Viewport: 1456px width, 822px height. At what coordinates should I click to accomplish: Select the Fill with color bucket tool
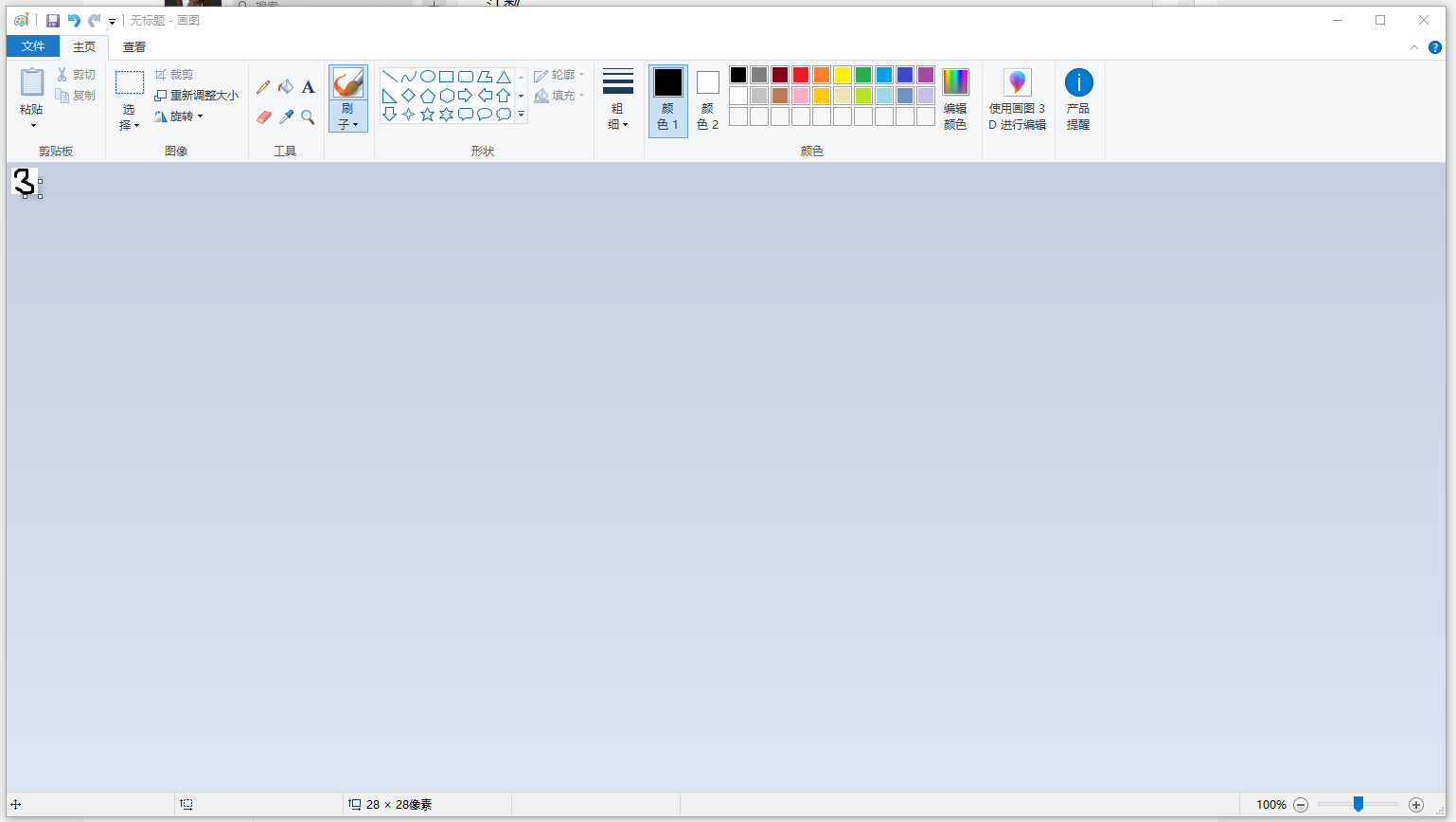point(285,86)
